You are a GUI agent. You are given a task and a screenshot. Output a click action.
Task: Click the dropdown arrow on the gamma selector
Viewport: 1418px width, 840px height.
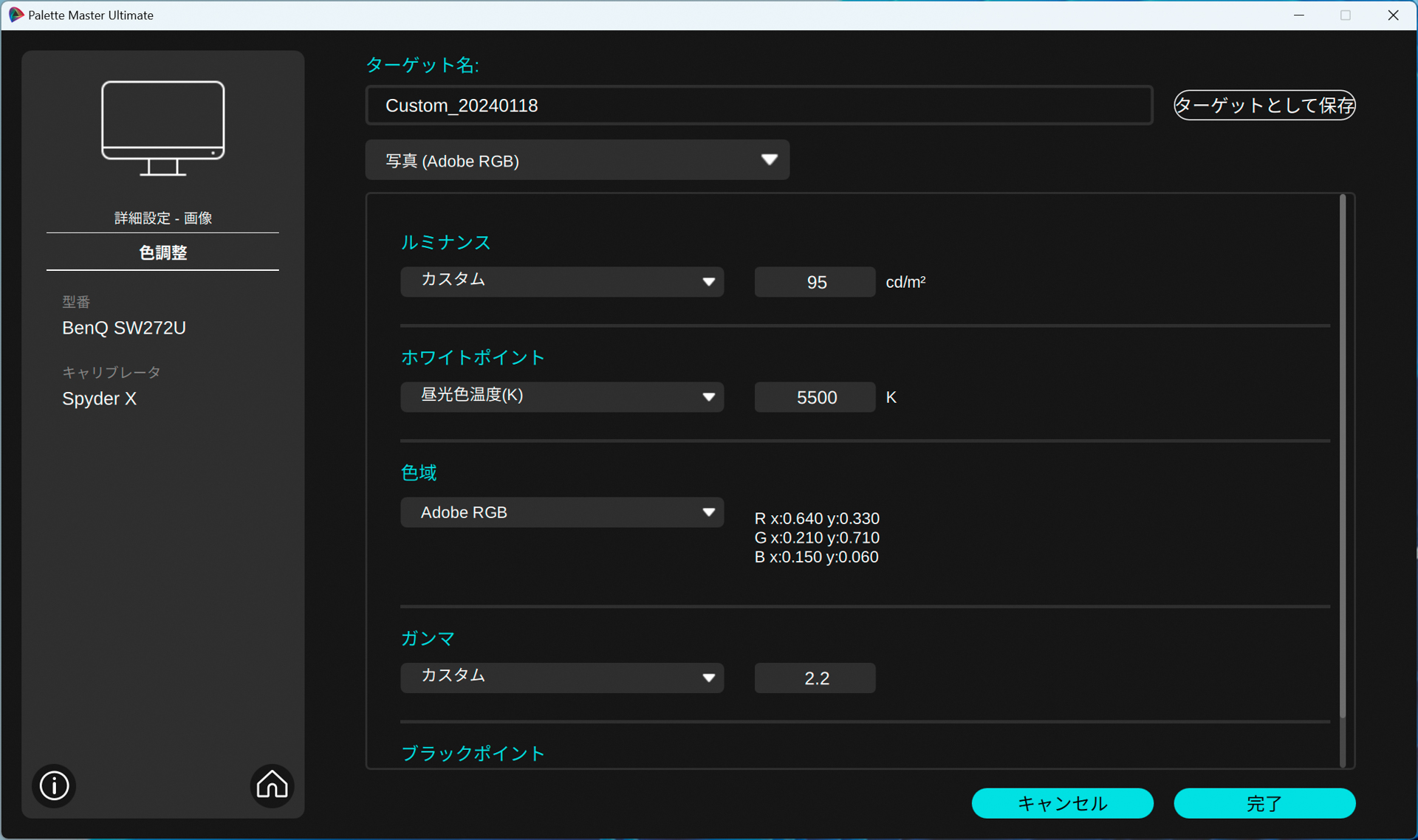708,678
